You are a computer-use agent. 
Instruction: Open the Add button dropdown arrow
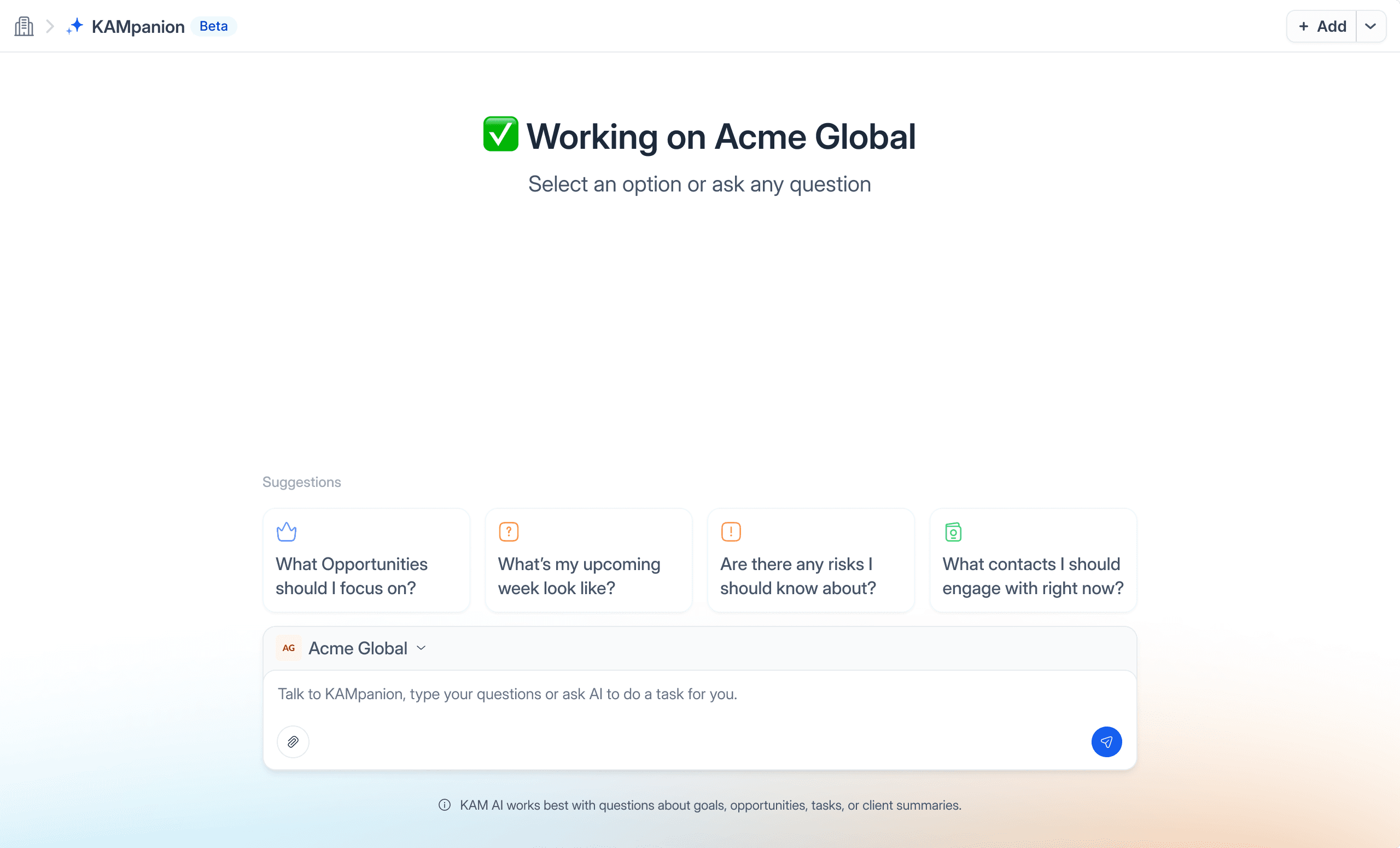click(1370, 26)
